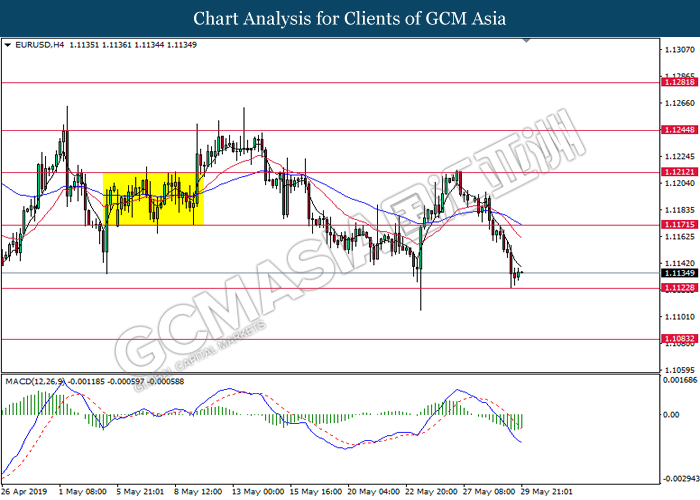Click the EURUSD,H4 symbol title text
This screenshot has width=700, height=500.
click(x=39, y=45)
